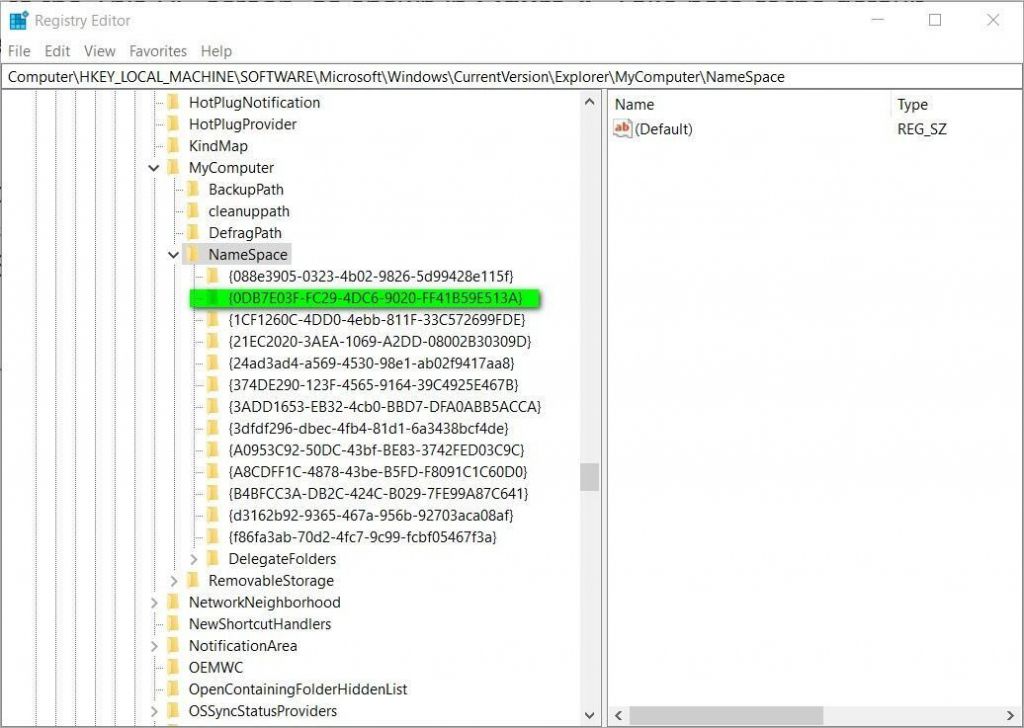Click the NameSpace folder icon
Screen dimensions: 1024x728
pyautogui.click(x=195, y=254)
